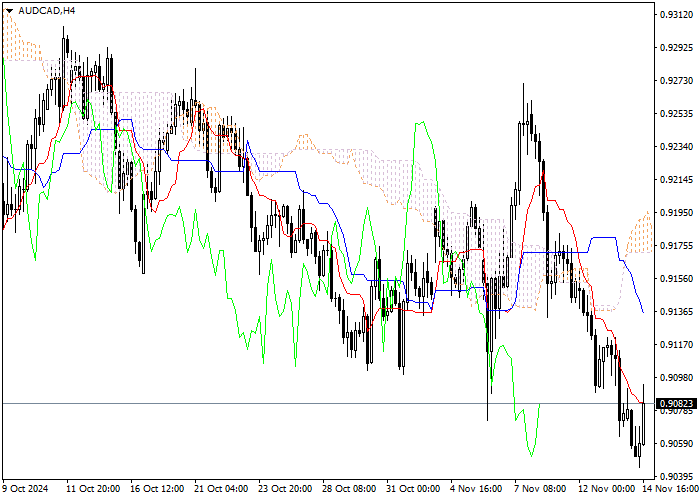This screenshot has width=700, height=500.
Task: Click the 0.92925 price axis label
Action: 677,48
